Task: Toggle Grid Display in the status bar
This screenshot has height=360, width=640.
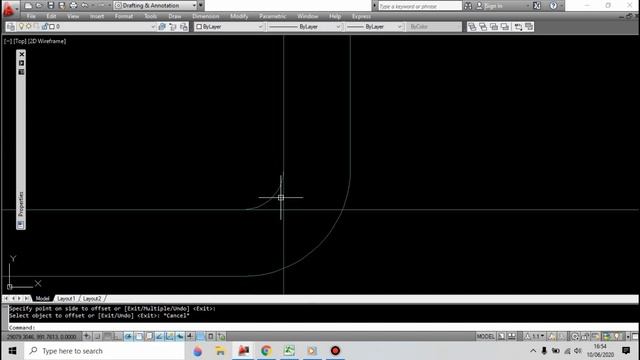Action: coord(107,336)
